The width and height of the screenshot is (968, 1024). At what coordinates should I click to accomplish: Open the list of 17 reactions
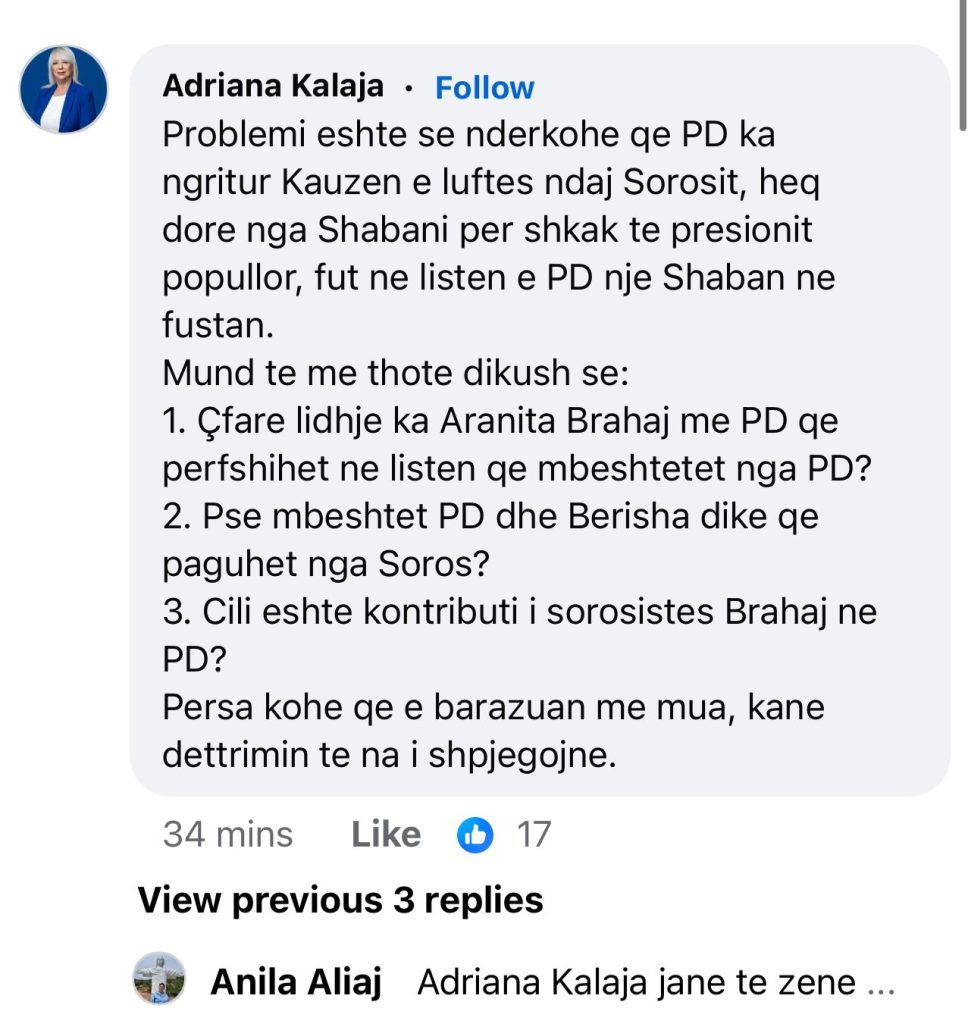point(533,835)
